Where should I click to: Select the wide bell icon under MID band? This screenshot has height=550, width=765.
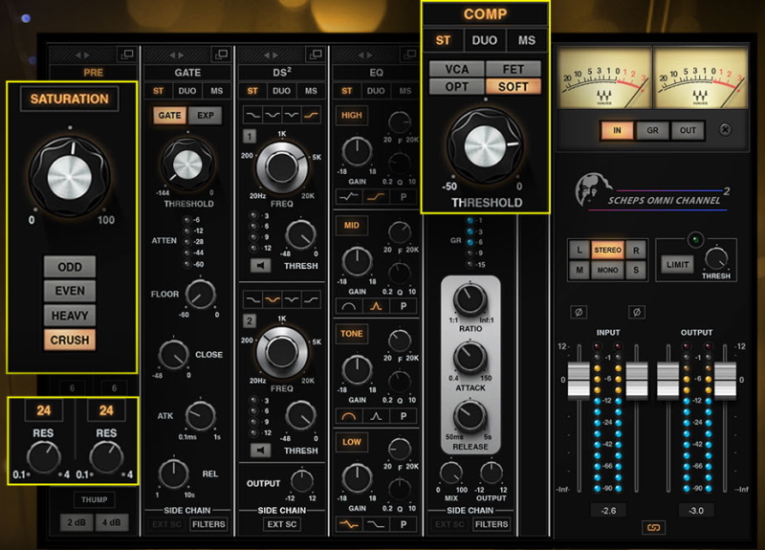348,306
